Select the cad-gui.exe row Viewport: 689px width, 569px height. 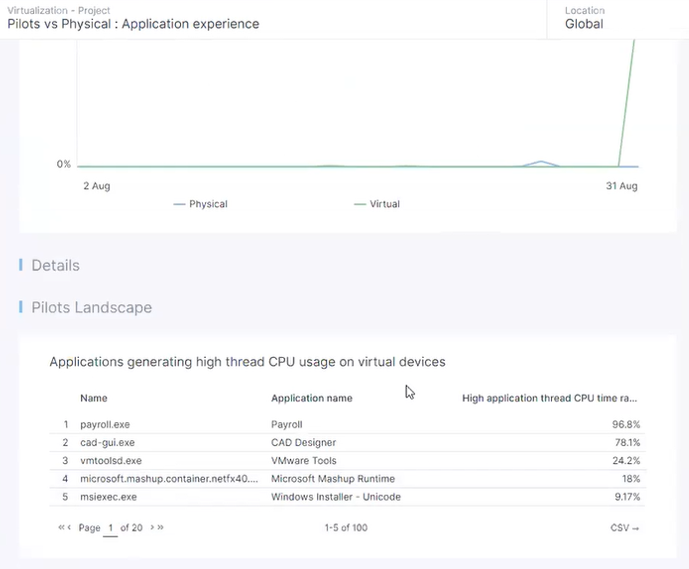[107, 442]
